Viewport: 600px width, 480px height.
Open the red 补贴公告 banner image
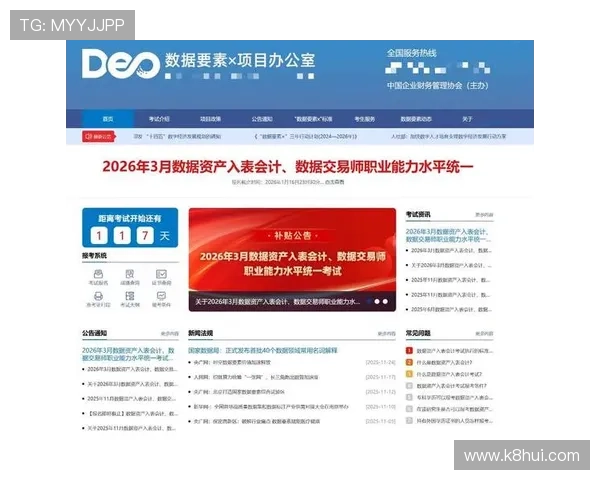click(x=292, y=251)
